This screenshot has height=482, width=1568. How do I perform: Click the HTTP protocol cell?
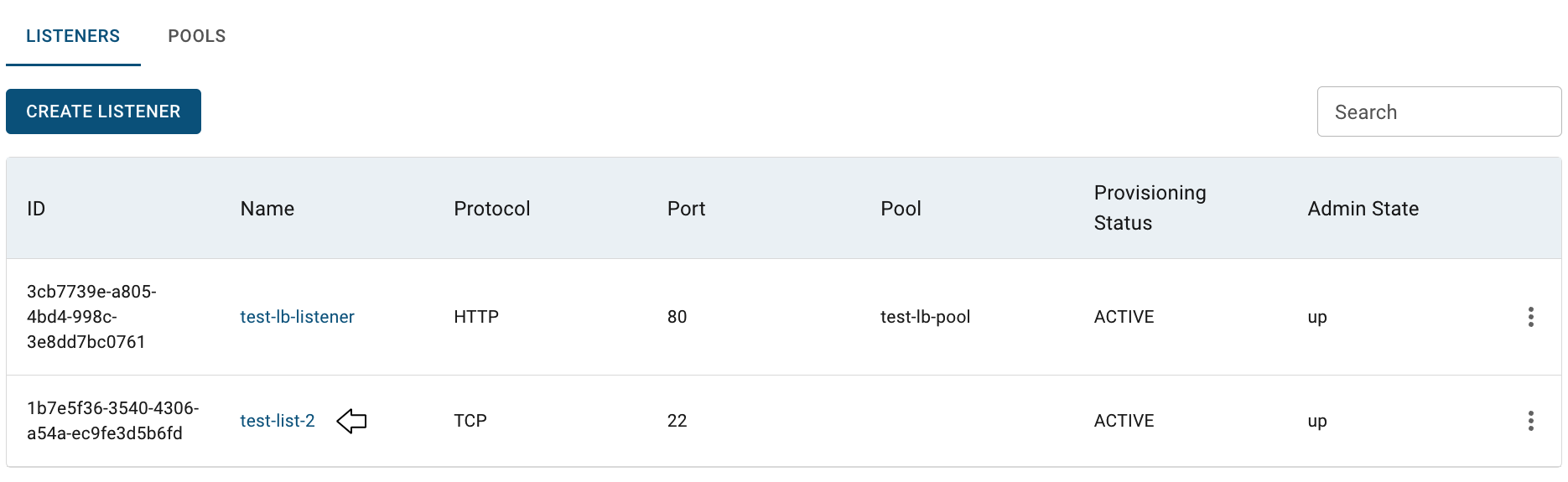tap(476, 317)
